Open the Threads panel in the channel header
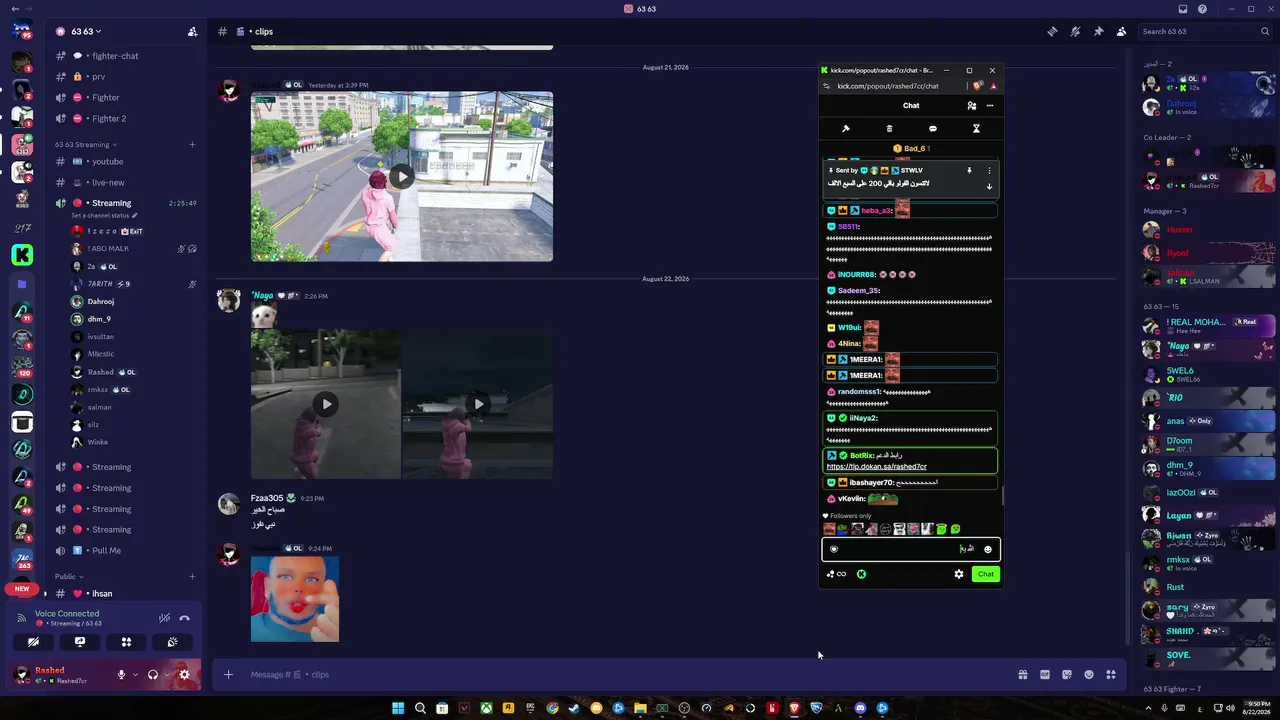 (x=1052, y=32)
